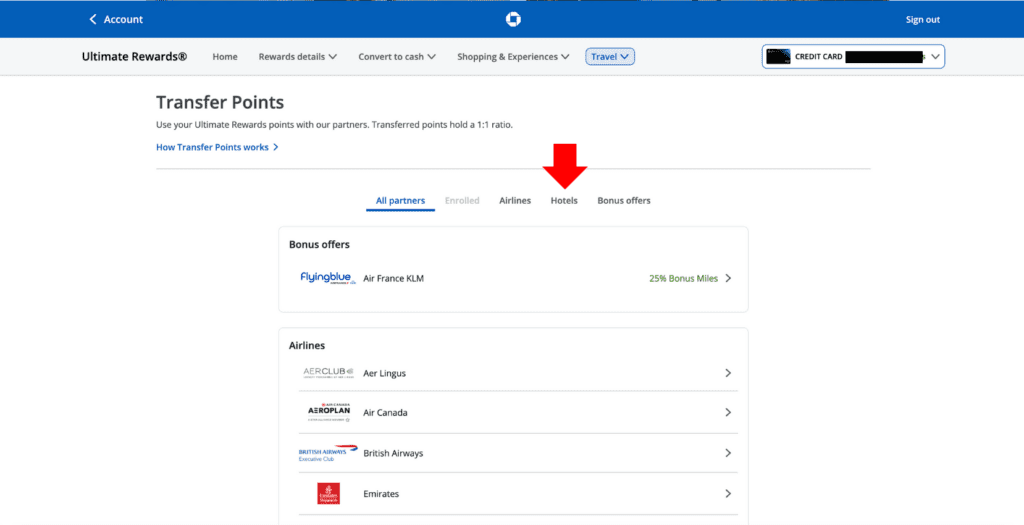Select Emirates partner name

tap(381, 494)
